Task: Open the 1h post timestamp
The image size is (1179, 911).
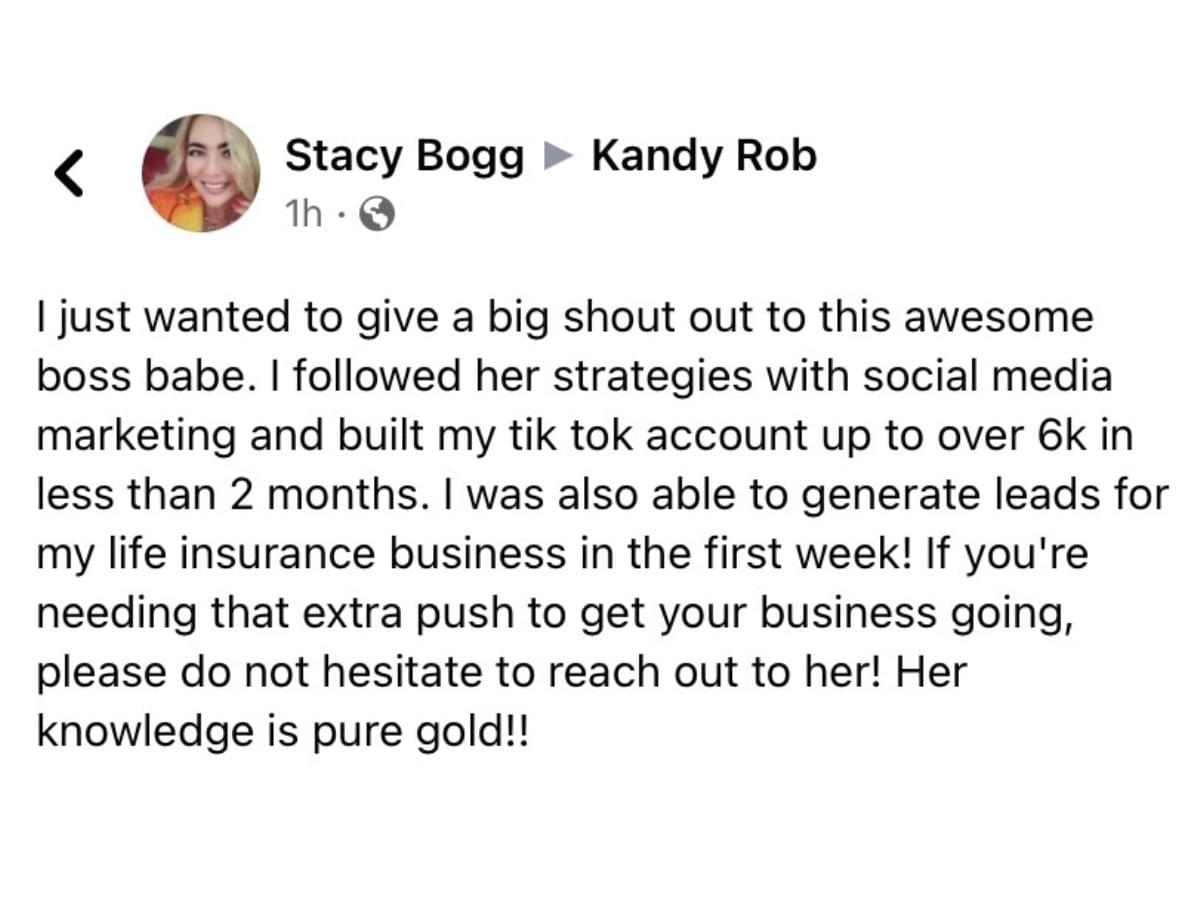Action: [x=304, y=213]
